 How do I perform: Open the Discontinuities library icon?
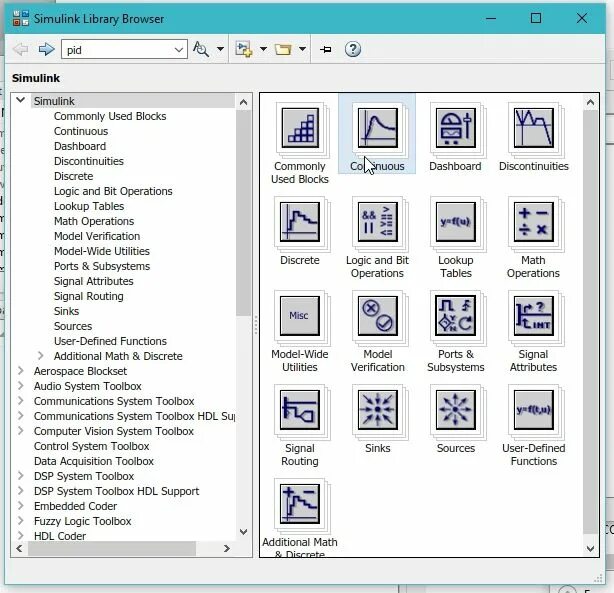point(534,128)
